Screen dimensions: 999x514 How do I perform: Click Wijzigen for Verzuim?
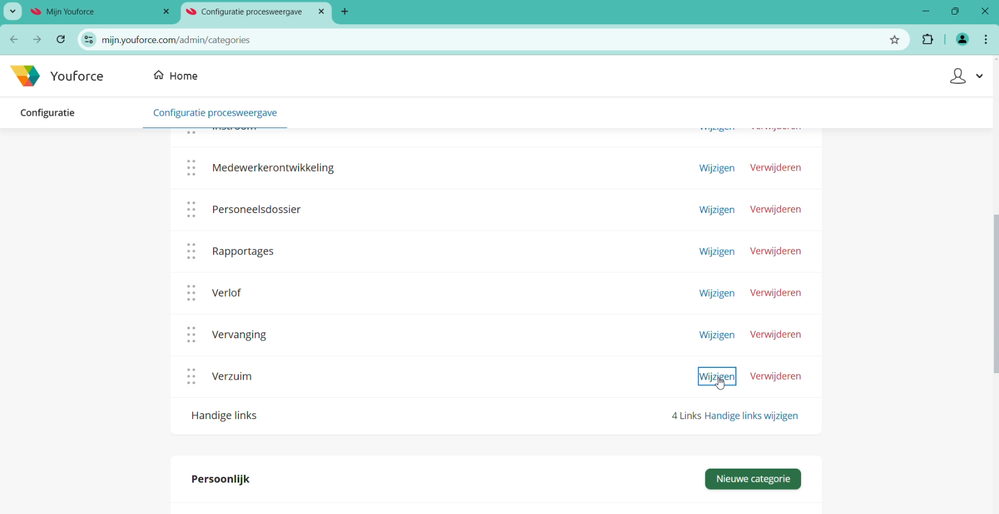tap(717, 376)
